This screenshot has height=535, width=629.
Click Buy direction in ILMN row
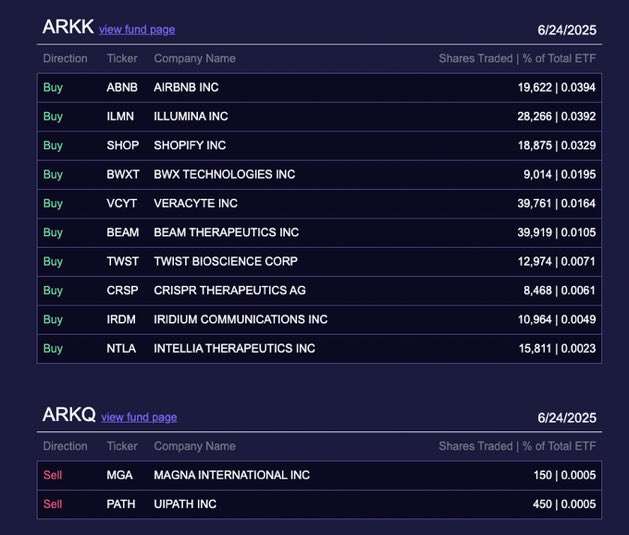(x=53, y=117)
